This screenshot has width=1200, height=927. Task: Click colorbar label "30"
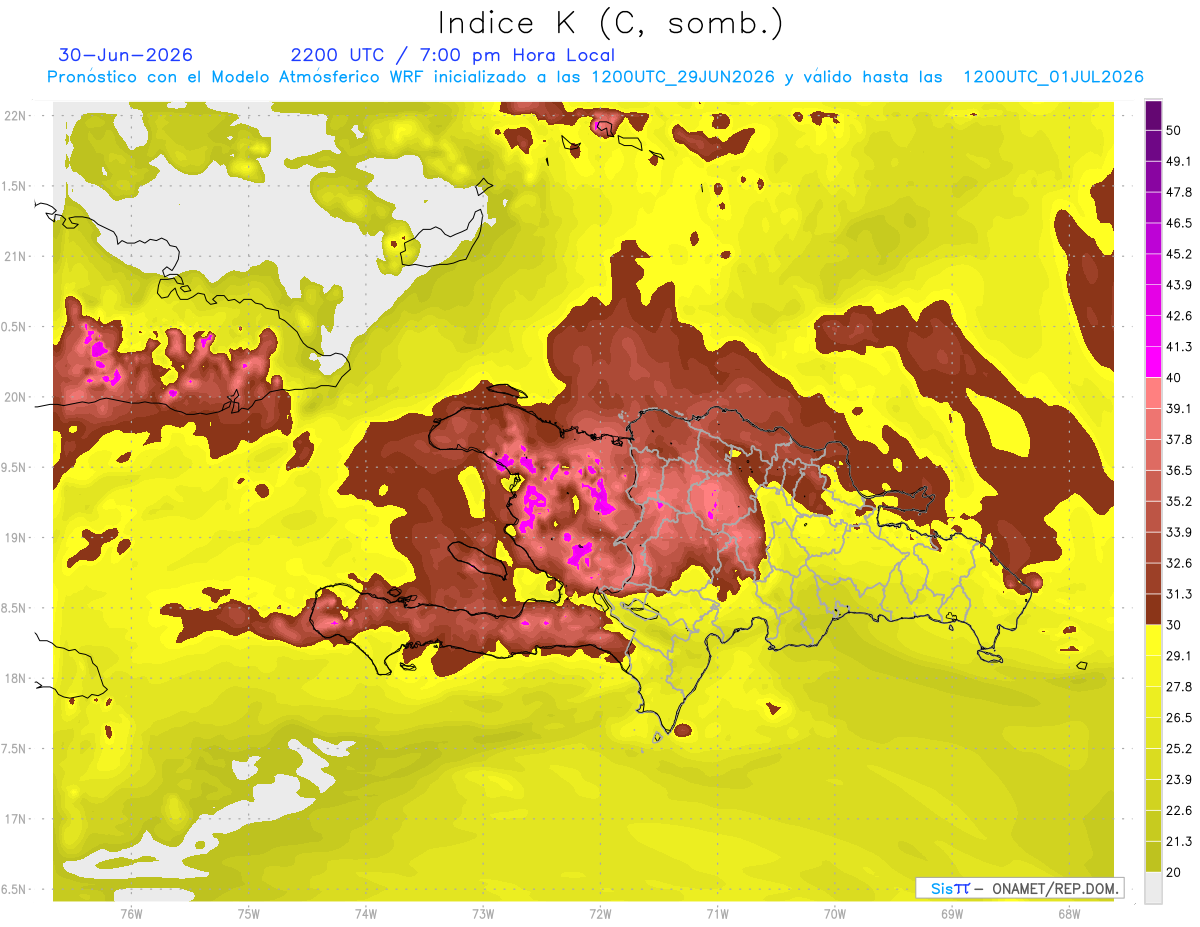[x=1174, y=625]
